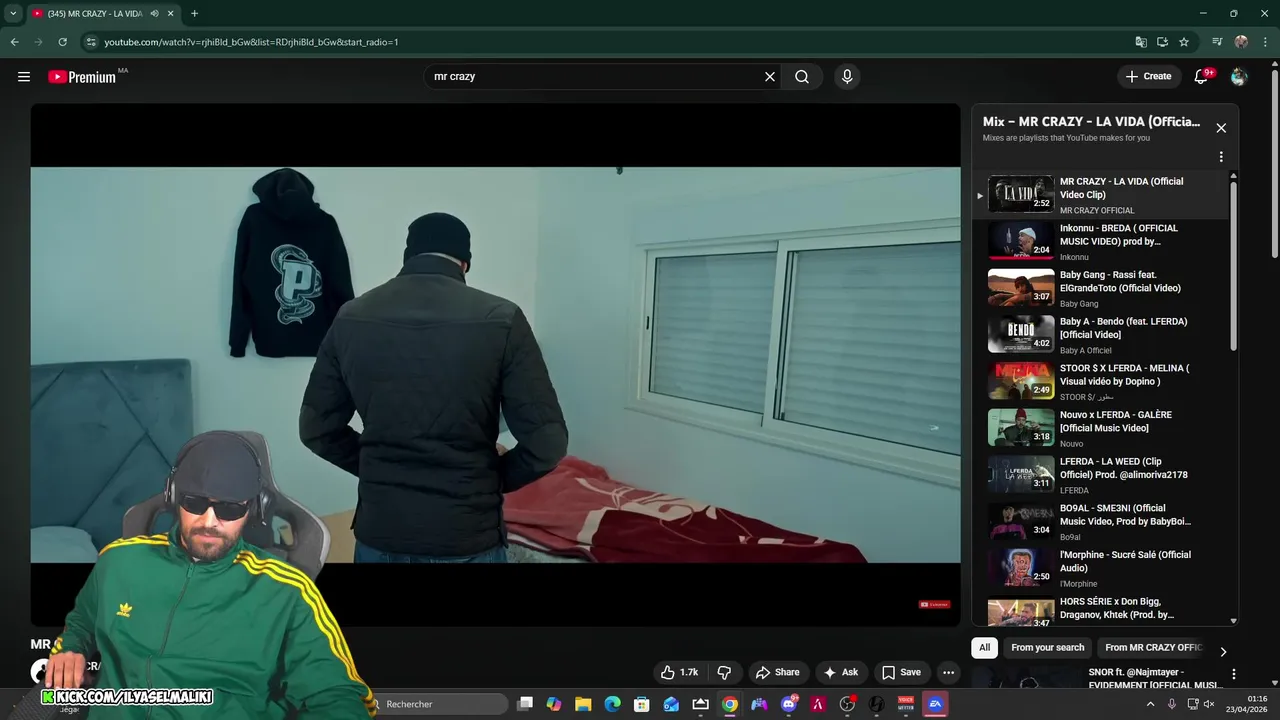Share the video
Image resolution: width=1280 pixels, height=720 pixels.
click(x=777, y=673)
